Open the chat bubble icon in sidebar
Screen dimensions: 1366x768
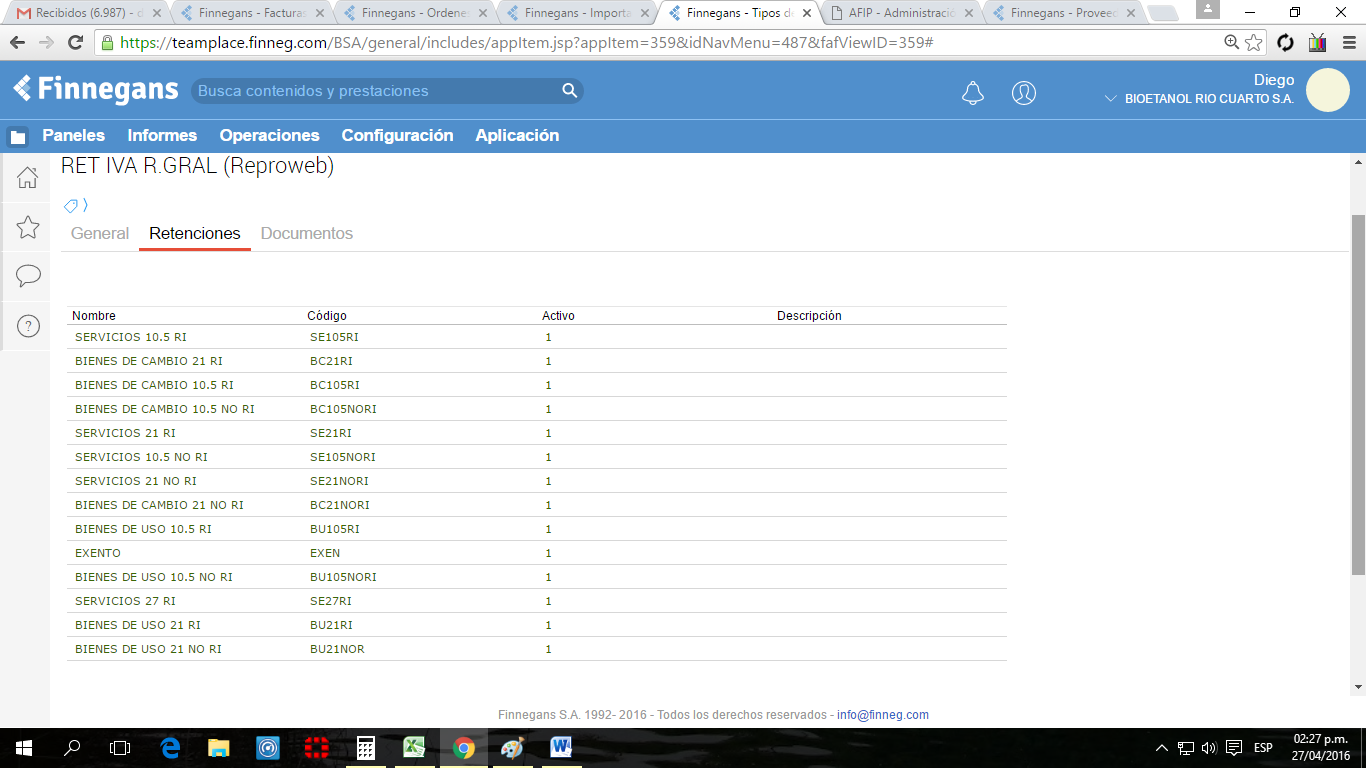coord(28,276)
